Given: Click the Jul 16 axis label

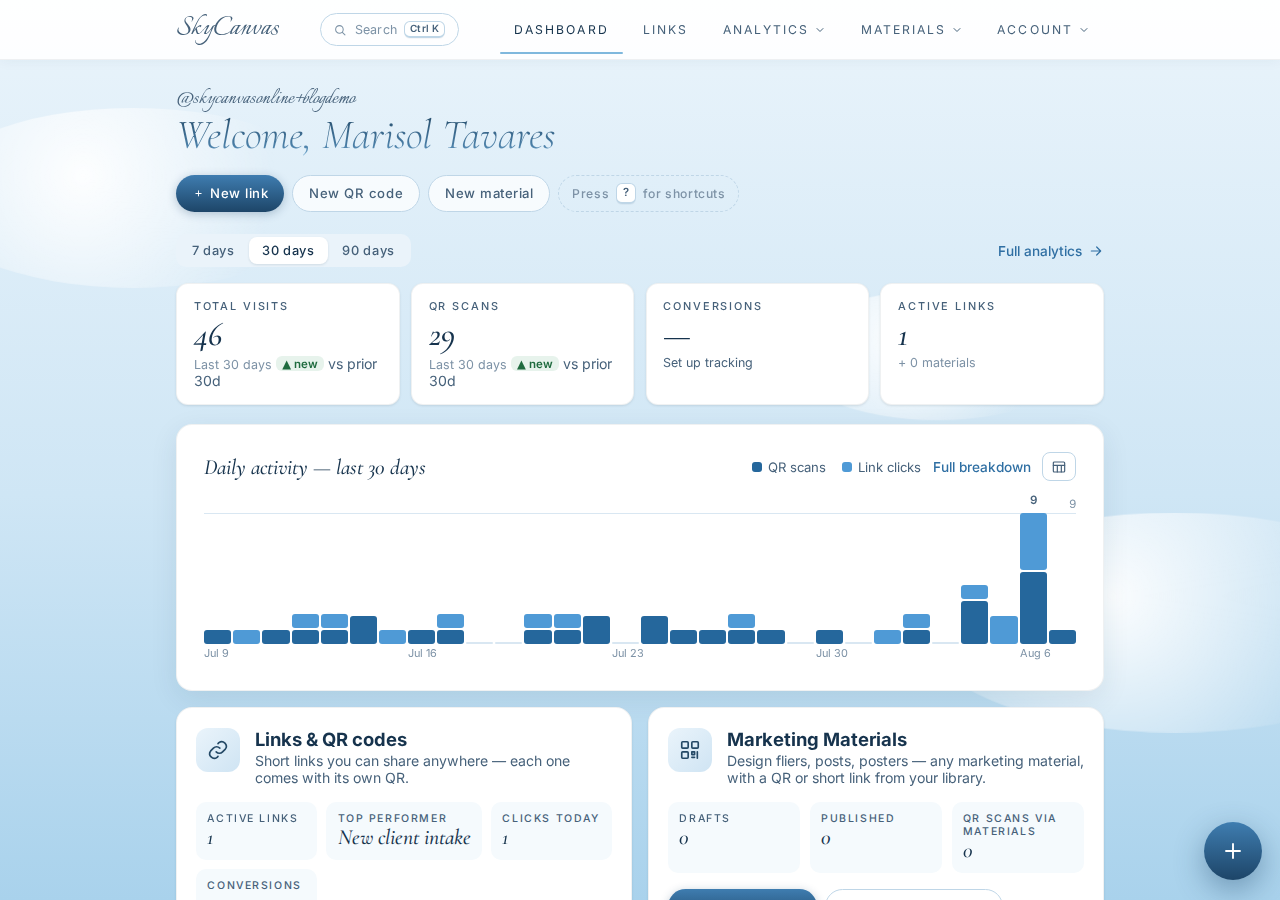Looking at the screenshot, I should click(422, 653).
